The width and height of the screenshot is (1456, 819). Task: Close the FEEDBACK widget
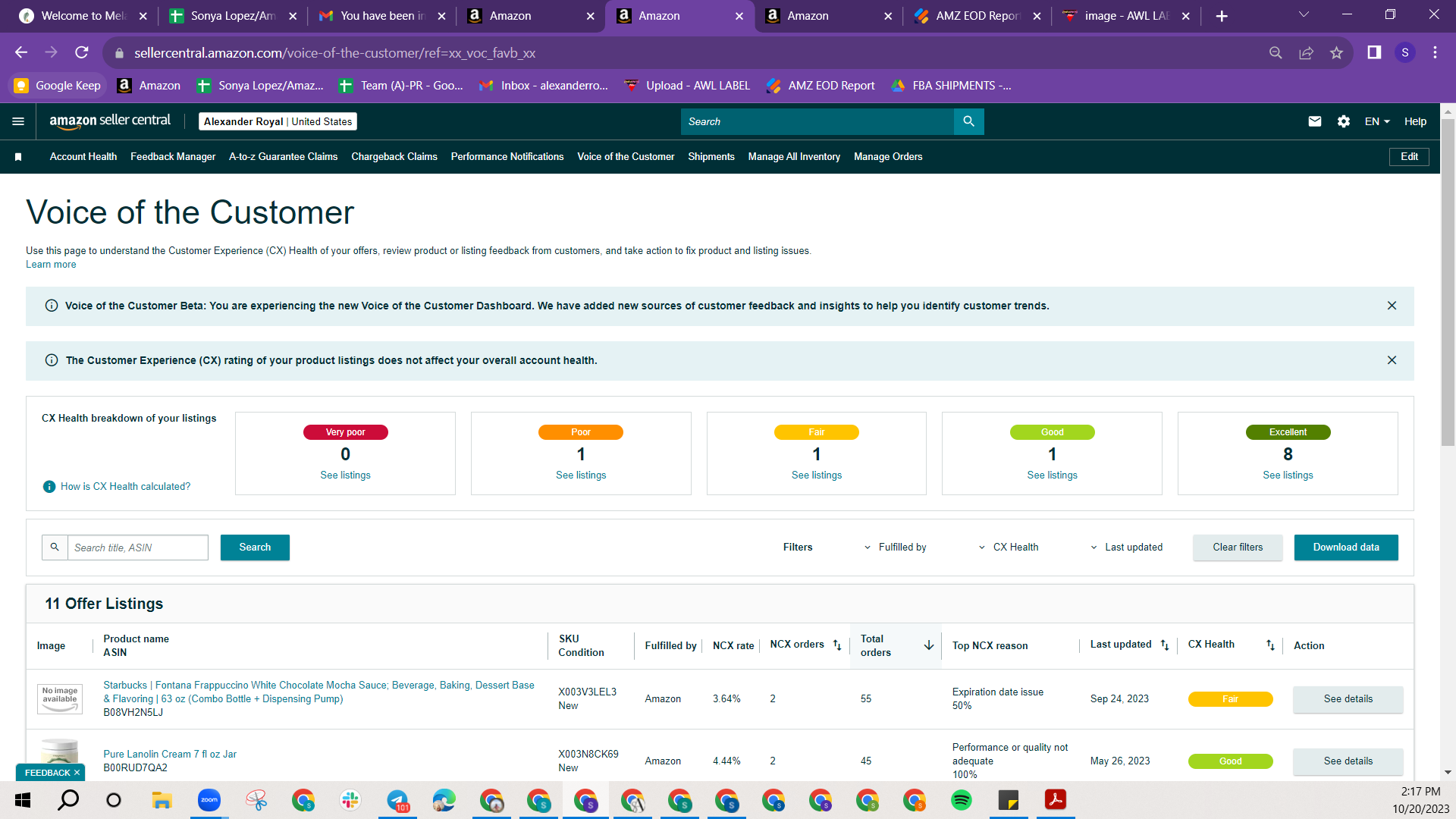[x=77, y=773]
